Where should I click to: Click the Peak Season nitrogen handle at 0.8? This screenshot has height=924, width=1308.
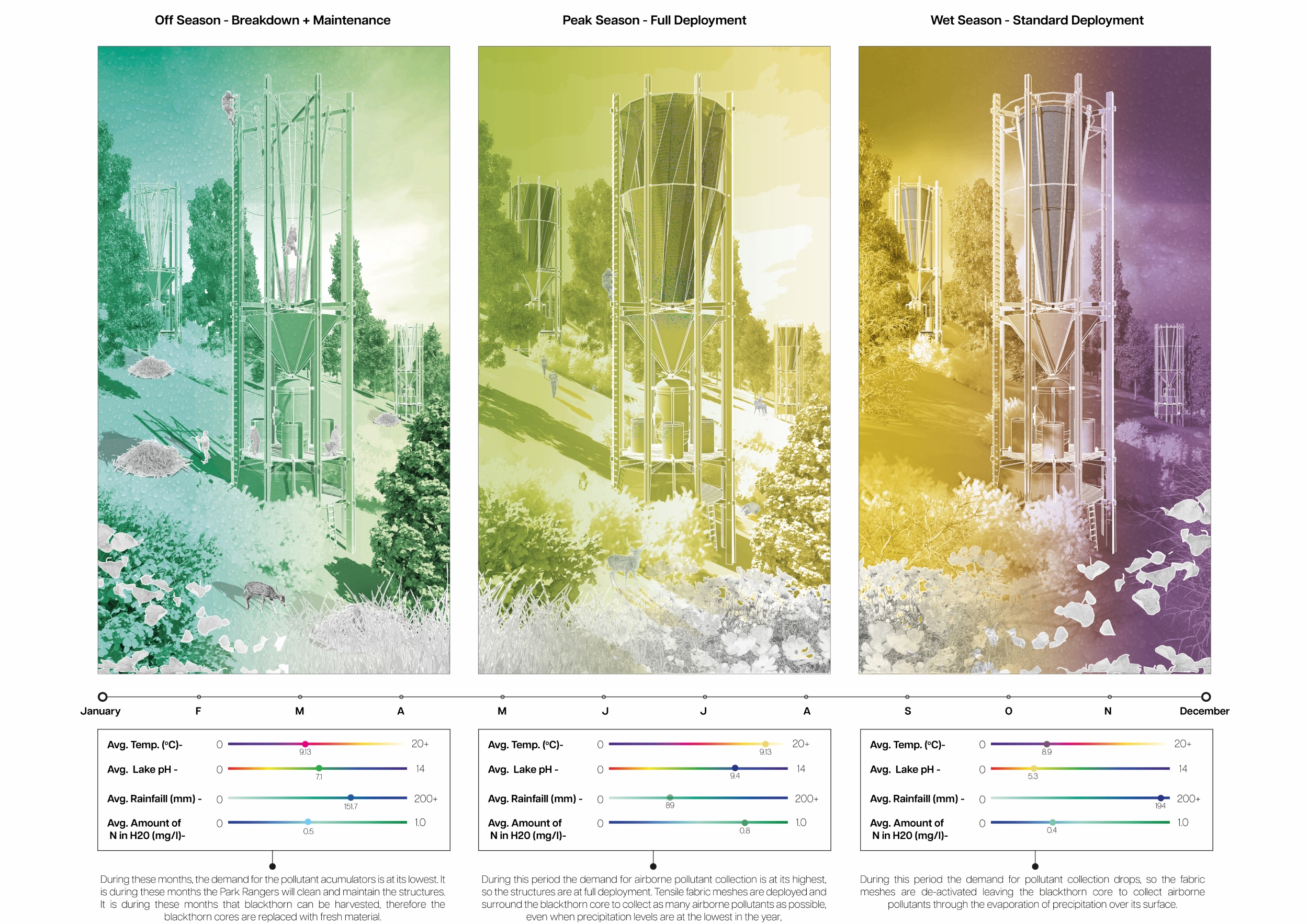[x=745, y=822]
